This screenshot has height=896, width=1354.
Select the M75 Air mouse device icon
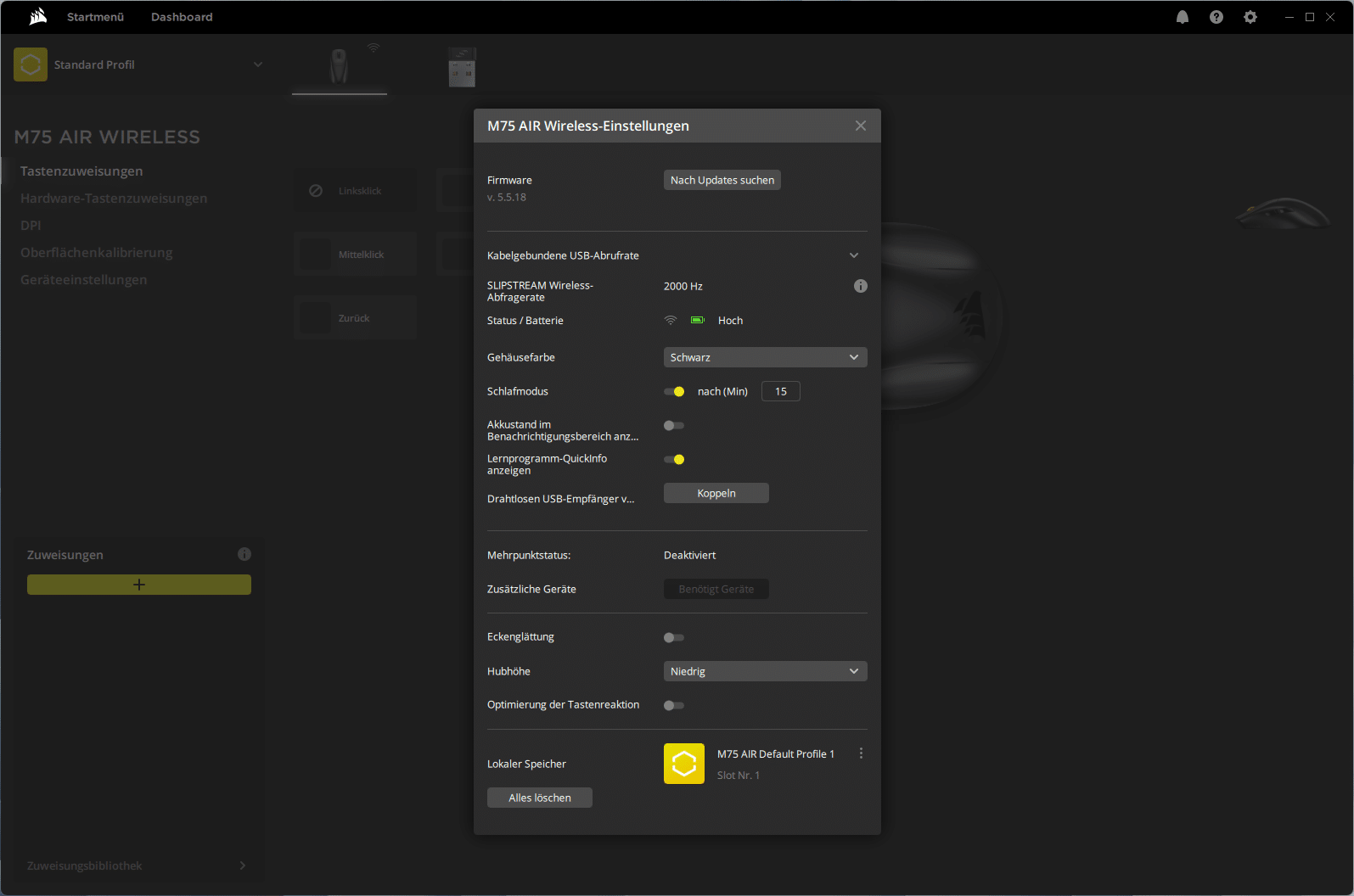339,66
